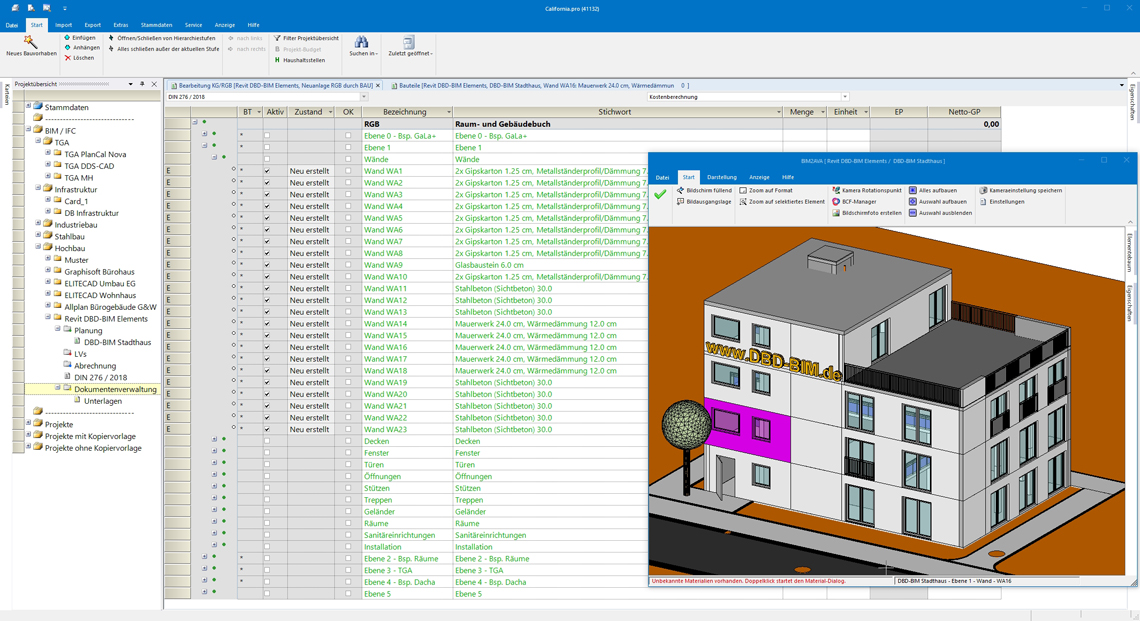Image resolution: width=1140 pixels, height=621 pixels.
Task: Open Bezeichnung column filter dropdown
Action: point(449,112)
